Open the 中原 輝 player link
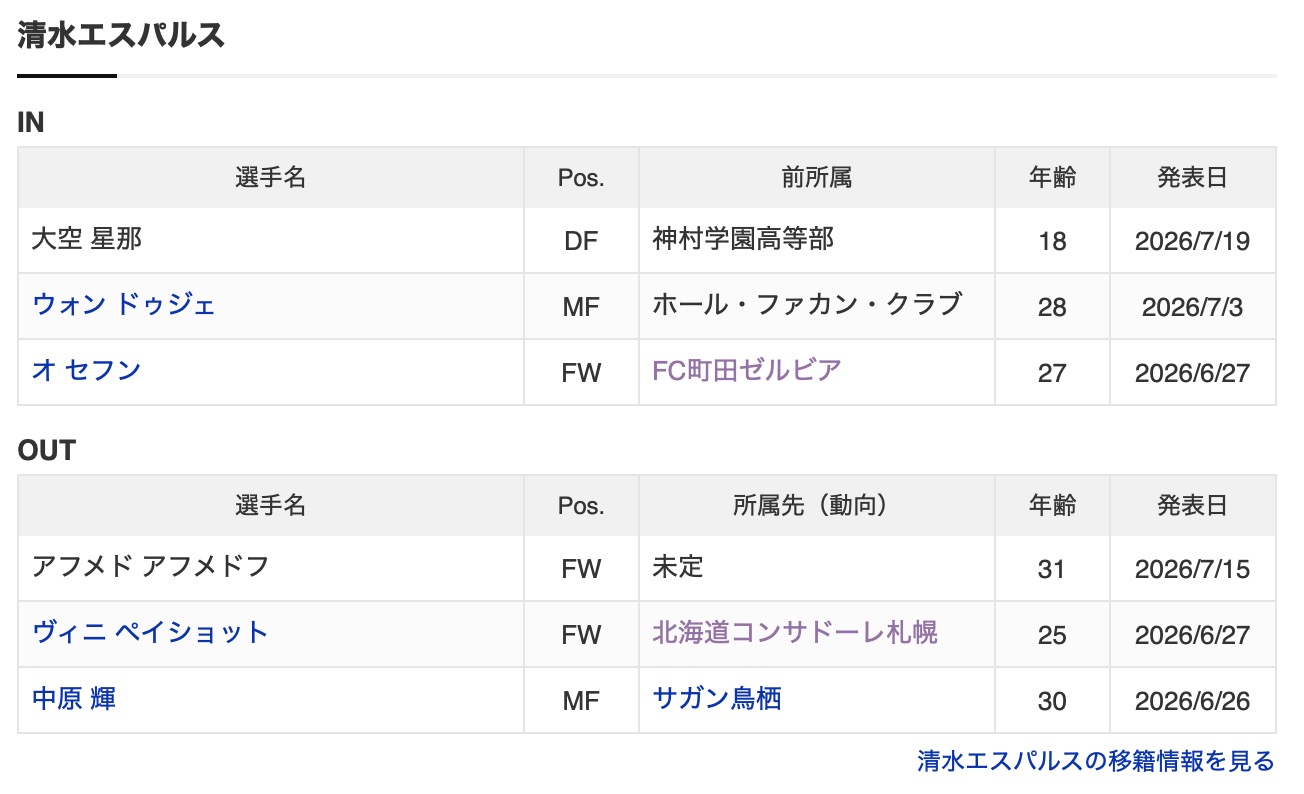Image resolution: width=1304 pixels, height=794 pixels. (x=74, y=698)
